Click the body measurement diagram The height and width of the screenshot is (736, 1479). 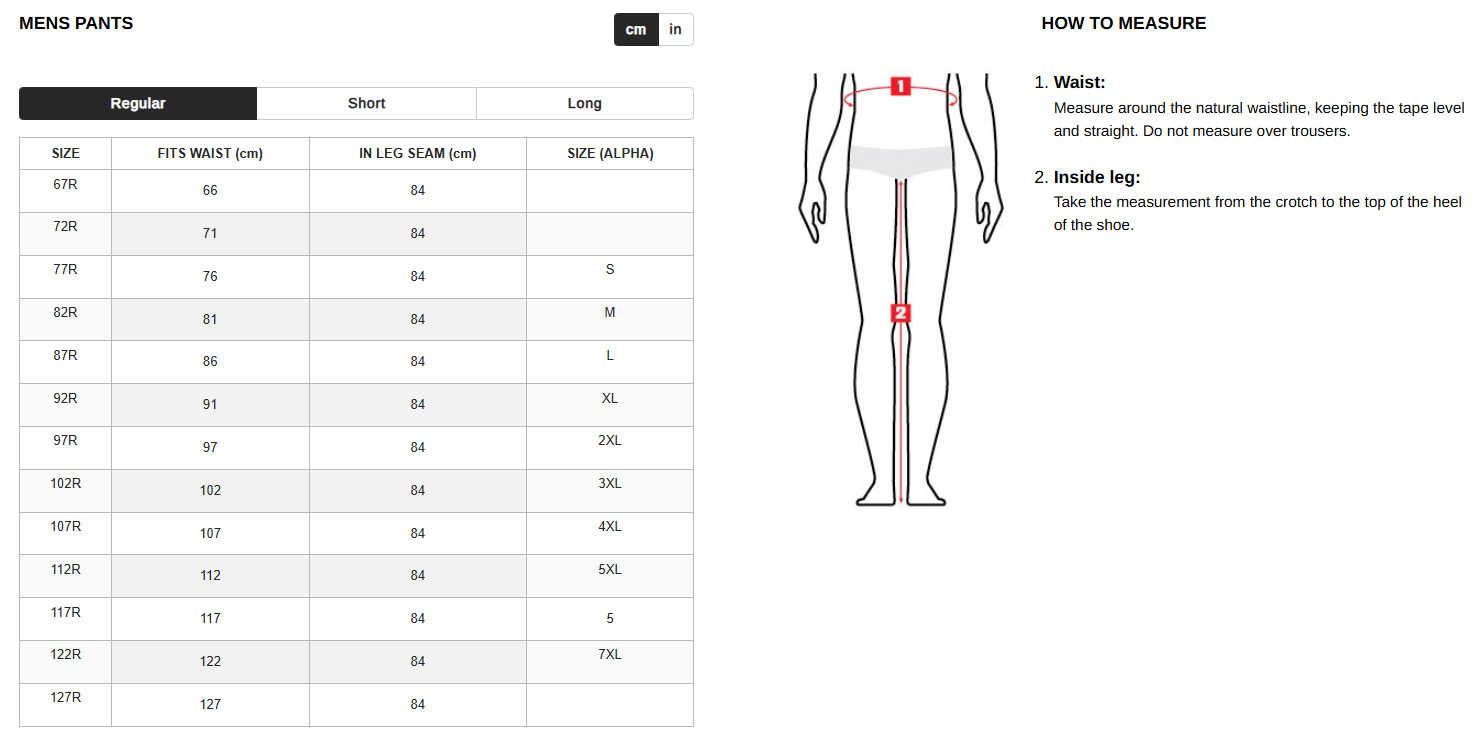(x=900, y=290)
